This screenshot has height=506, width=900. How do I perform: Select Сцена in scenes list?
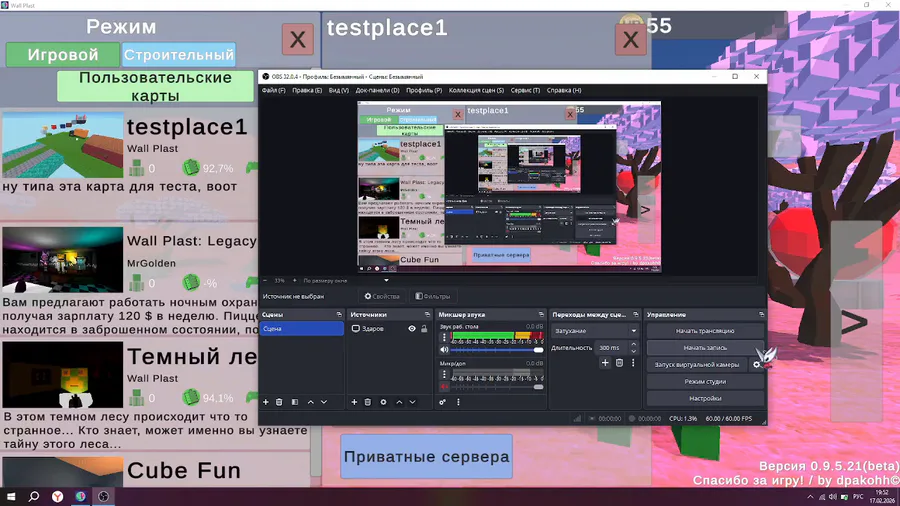(x=301, y=329)
